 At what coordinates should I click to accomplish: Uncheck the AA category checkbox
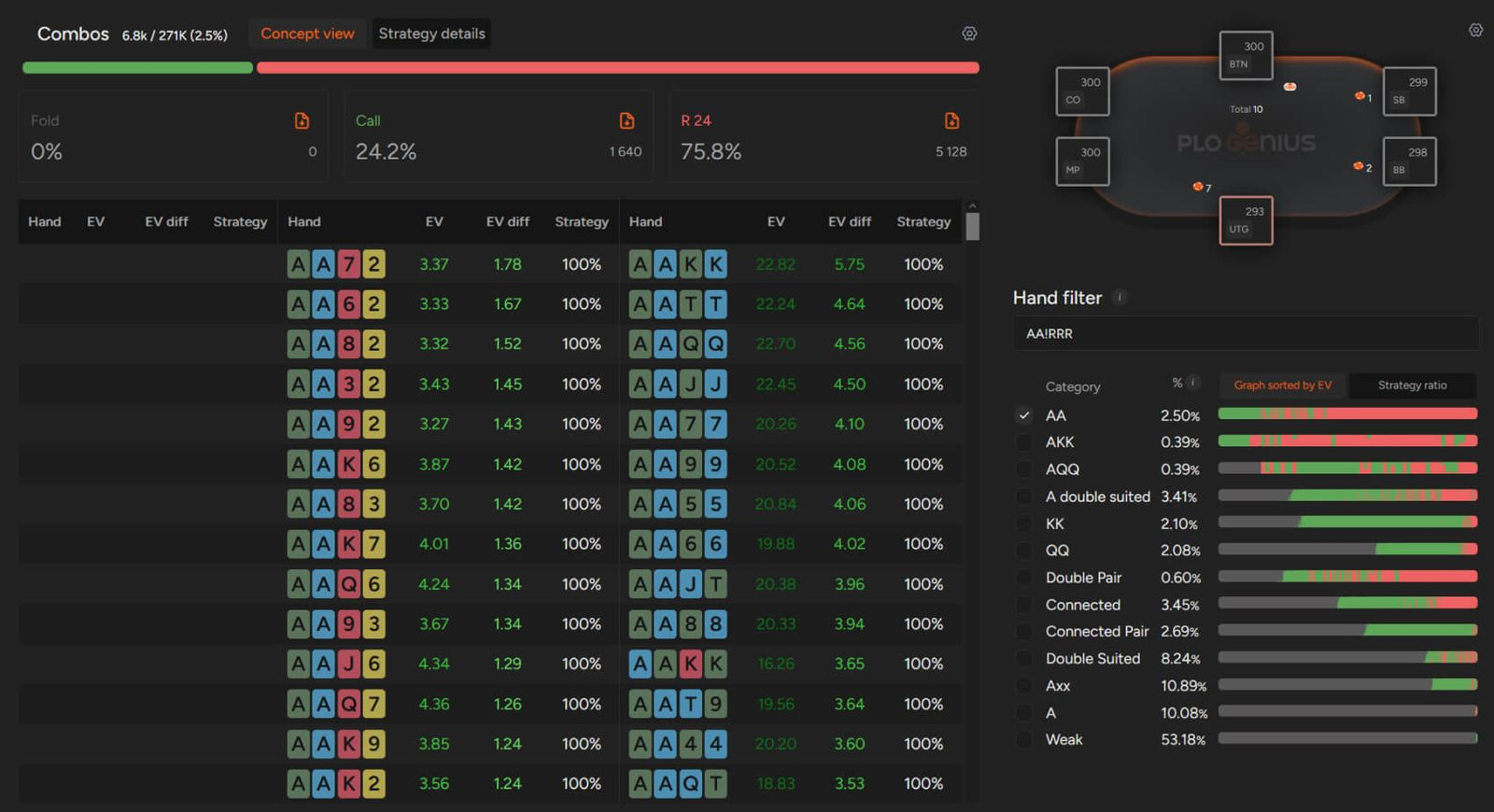click(1024, 415)
